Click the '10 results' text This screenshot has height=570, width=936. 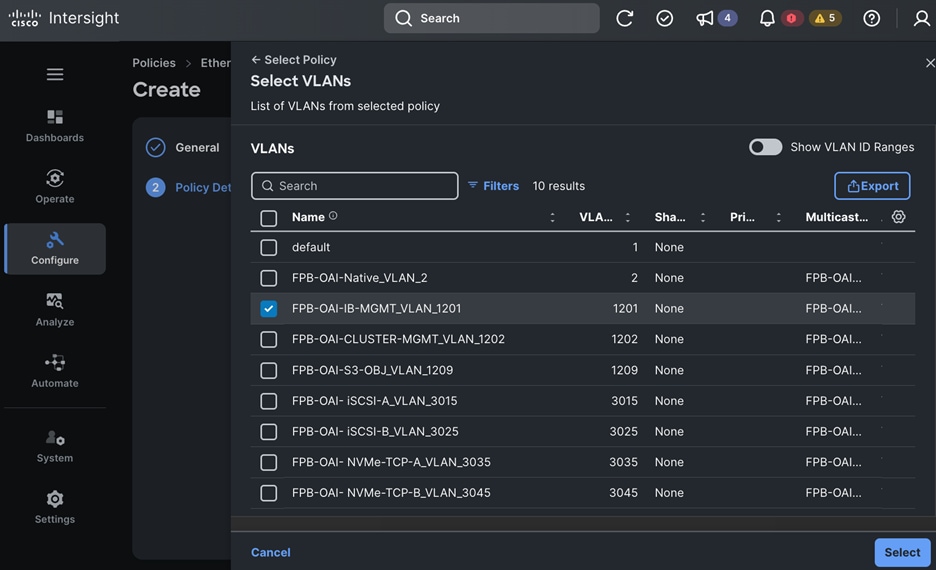[558, 186]
